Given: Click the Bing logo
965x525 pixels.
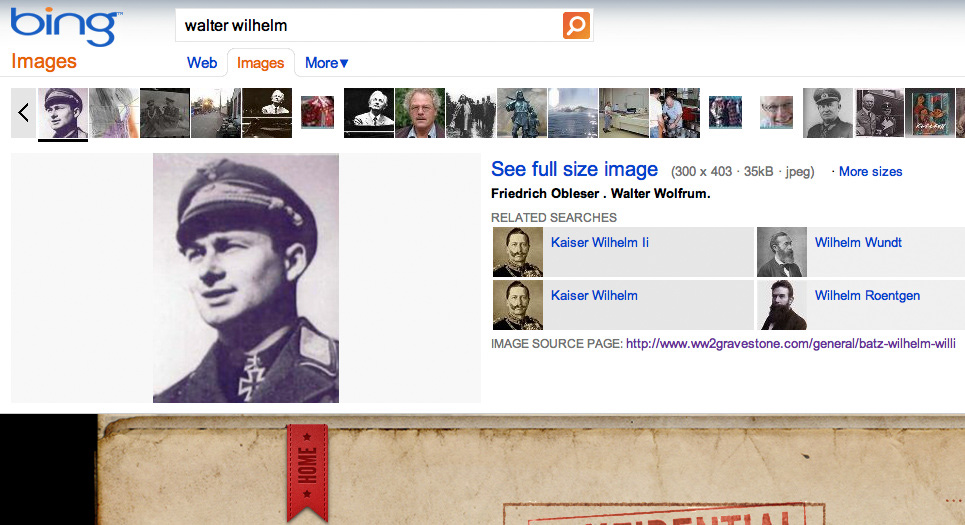Looking at the screenshot, I should click(x=66, y=27).
